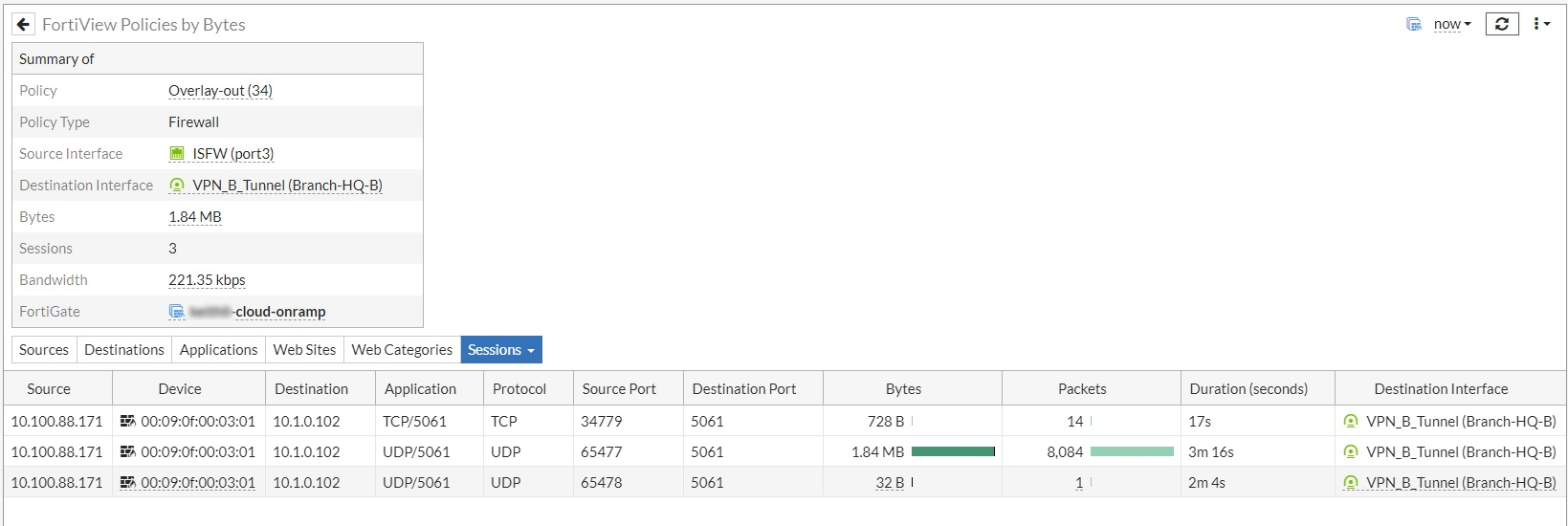Click the ISFW (port3) interface icon
Screen dimensions: 1568x526
click(x=177, y=154)
